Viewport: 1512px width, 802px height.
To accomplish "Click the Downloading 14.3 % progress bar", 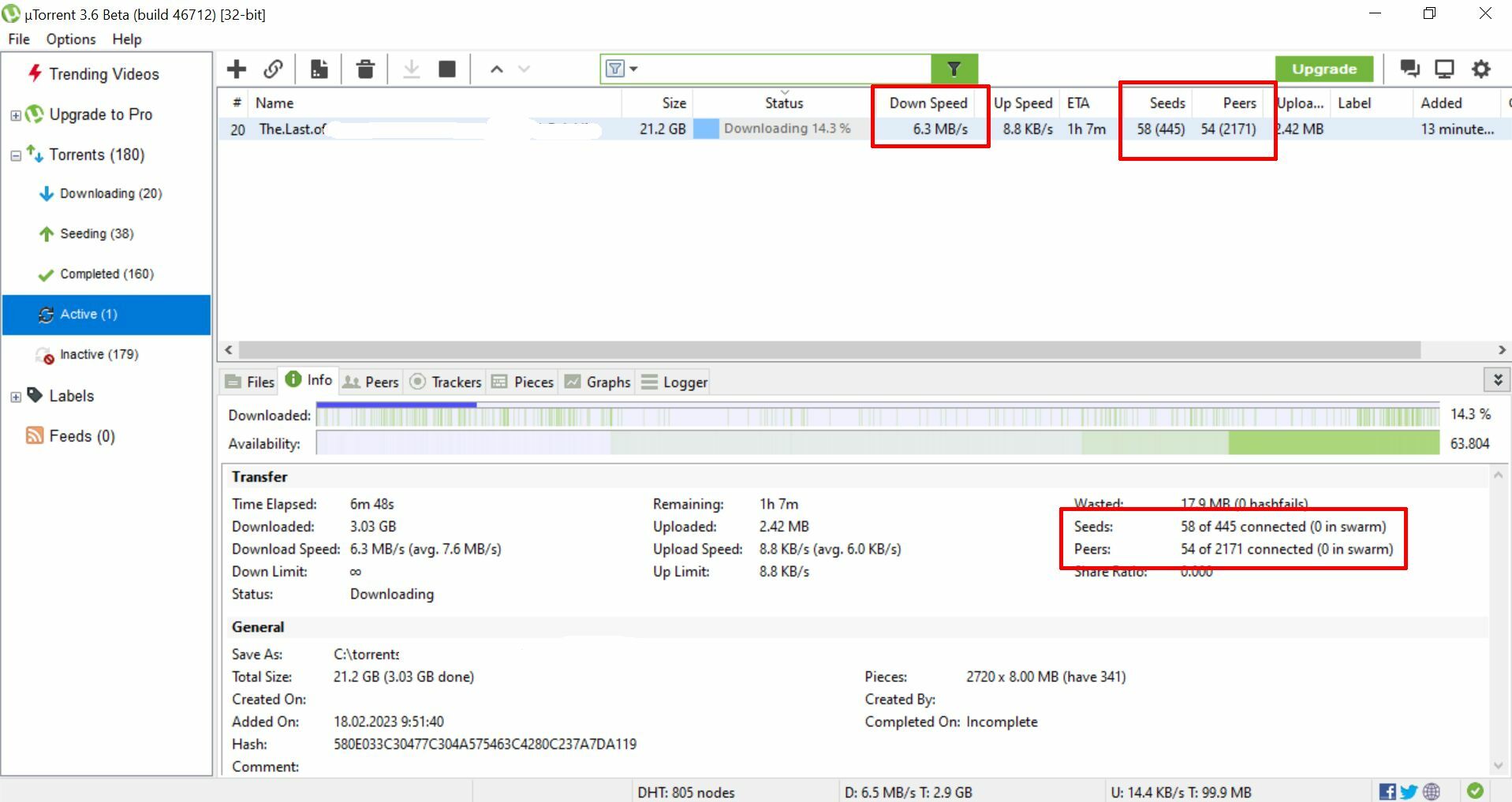I will (783, 129).
